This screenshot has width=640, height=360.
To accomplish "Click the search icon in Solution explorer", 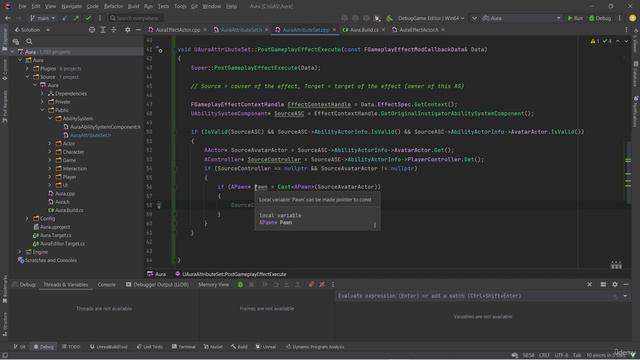I will point(29,41).
